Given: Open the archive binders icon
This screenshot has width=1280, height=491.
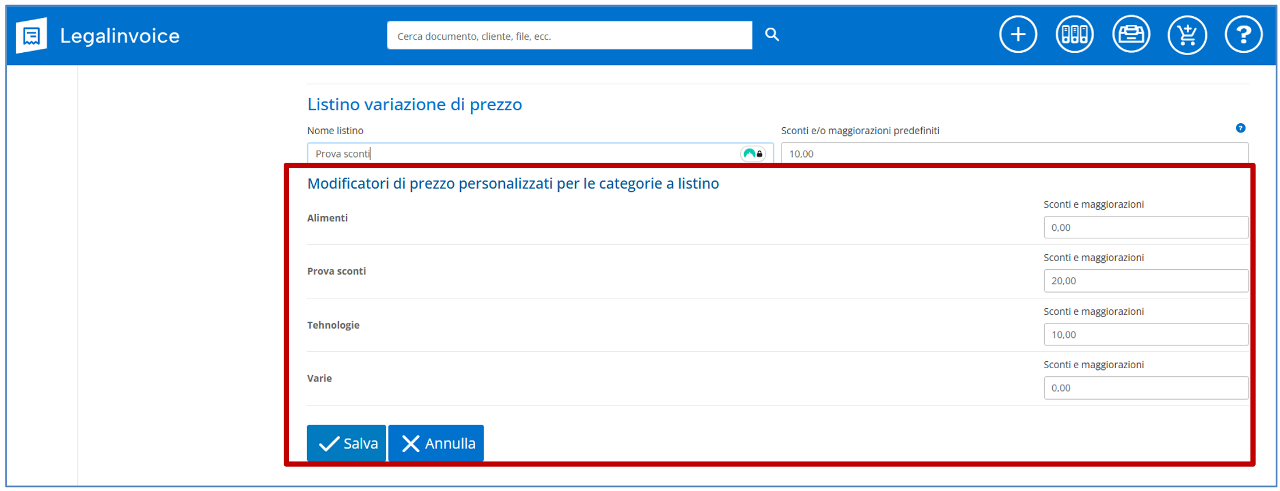Looking at the screenshot, I should 1074,35.
